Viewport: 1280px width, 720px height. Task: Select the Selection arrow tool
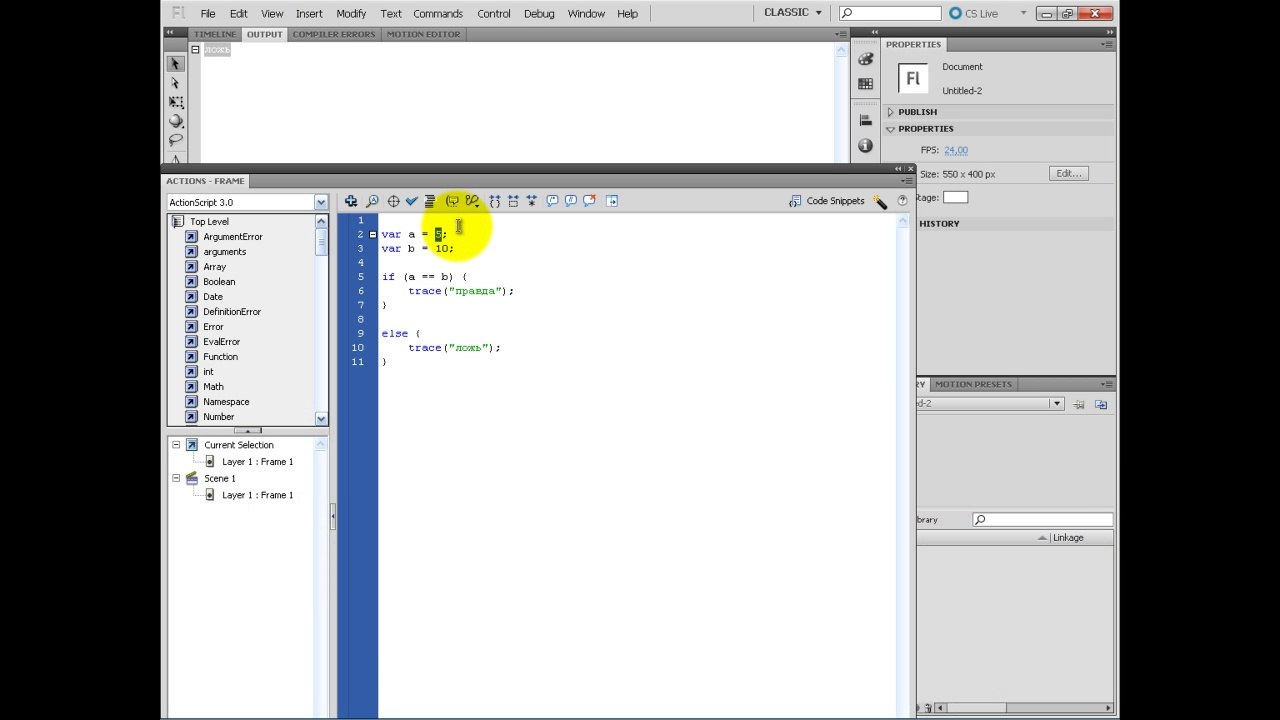pos(176,64)
